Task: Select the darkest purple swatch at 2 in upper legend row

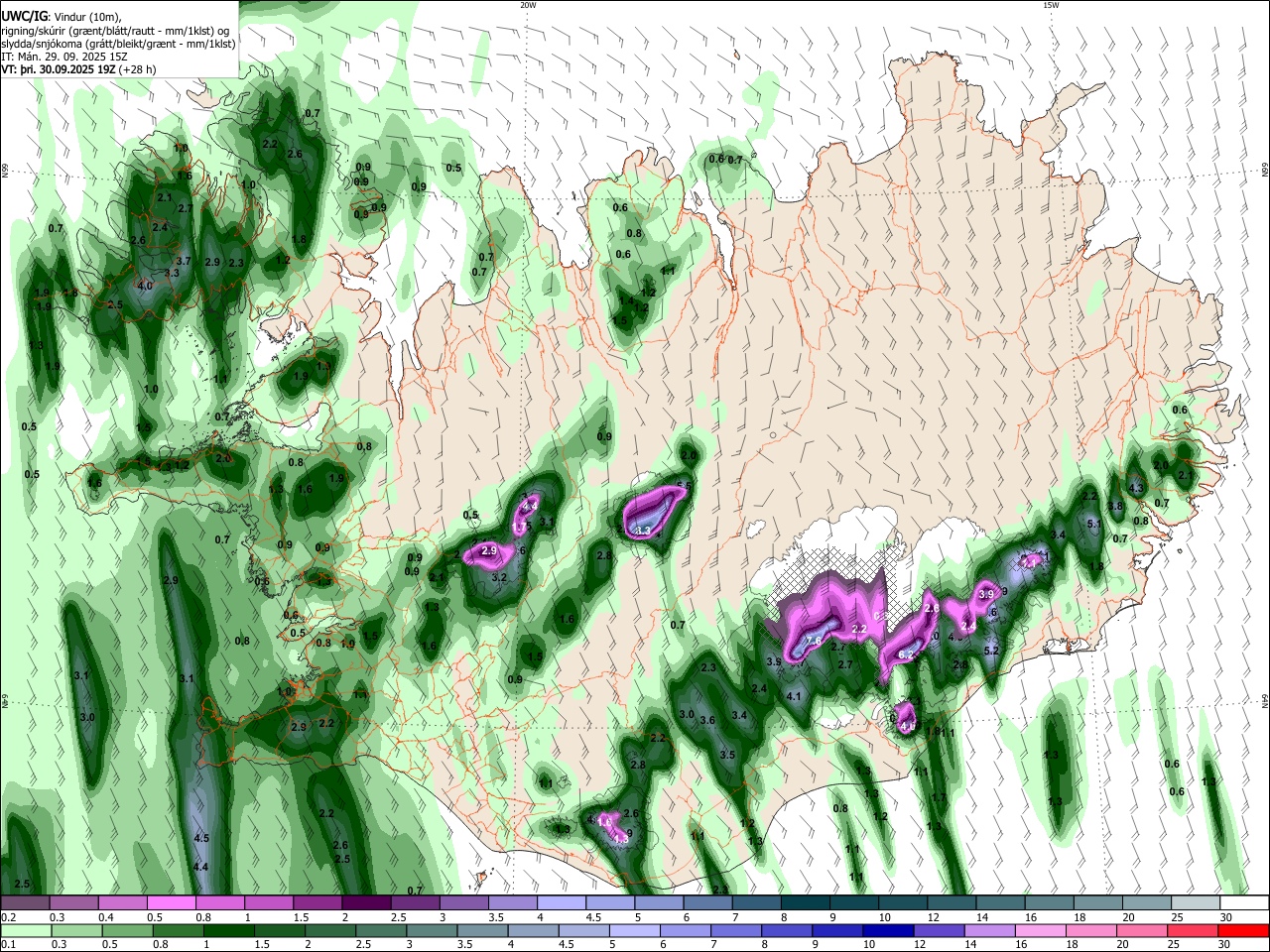Action: click(365, 903)
